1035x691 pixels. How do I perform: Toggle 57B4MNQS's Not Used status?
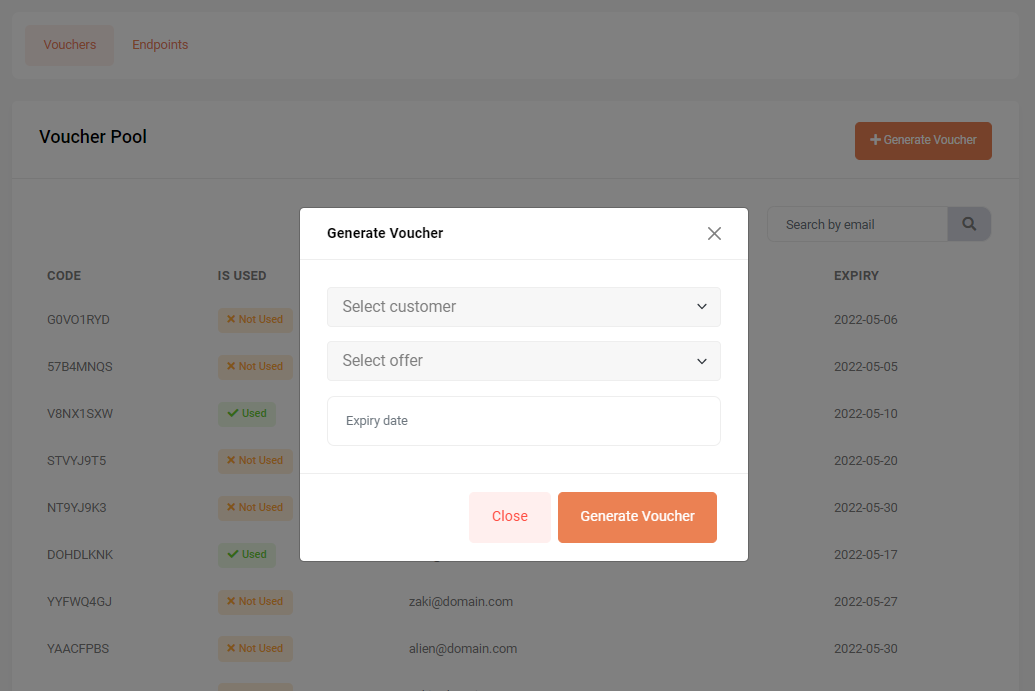(255, 367)
